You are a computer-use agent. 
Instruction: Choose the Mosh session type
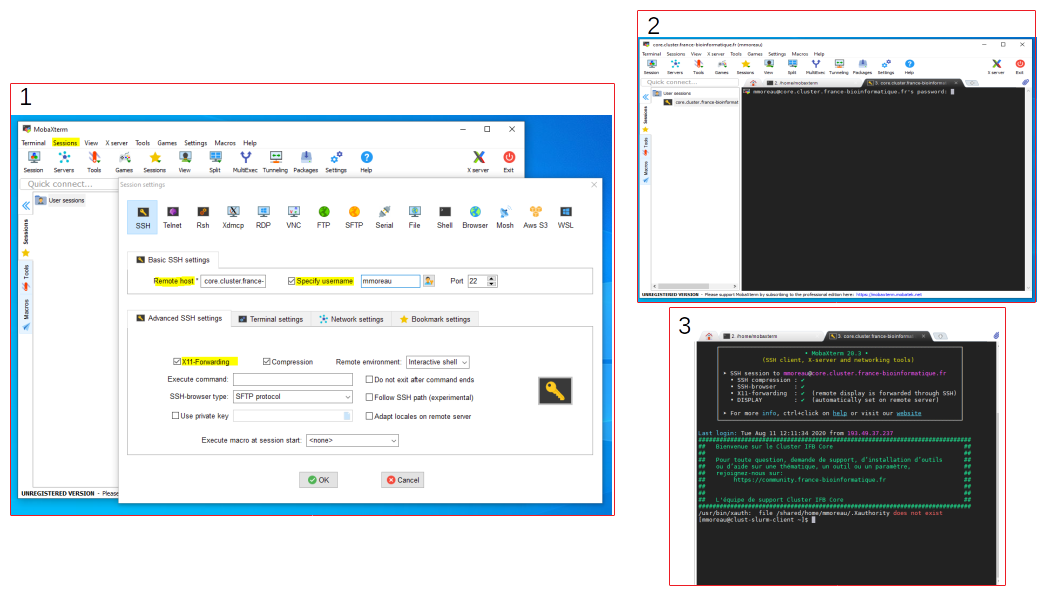click(x=505, y=217)
